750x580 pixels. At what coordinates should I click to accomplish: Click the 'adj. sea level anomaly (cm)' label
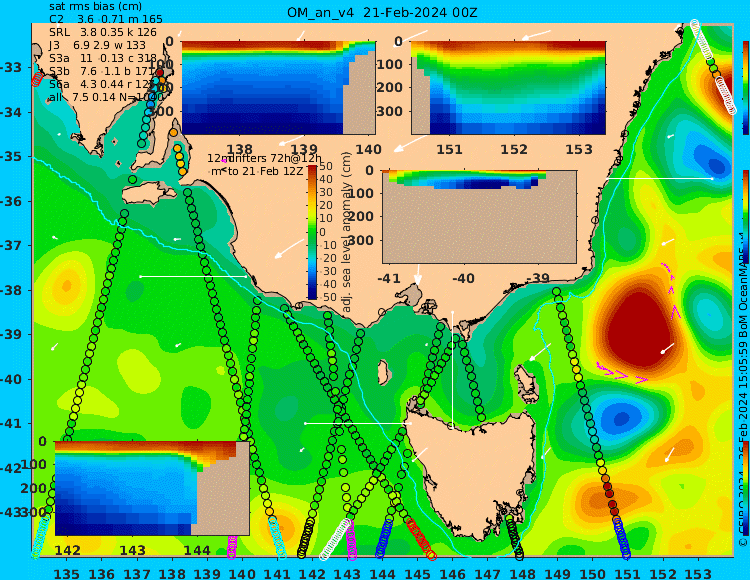click(347, 232)
